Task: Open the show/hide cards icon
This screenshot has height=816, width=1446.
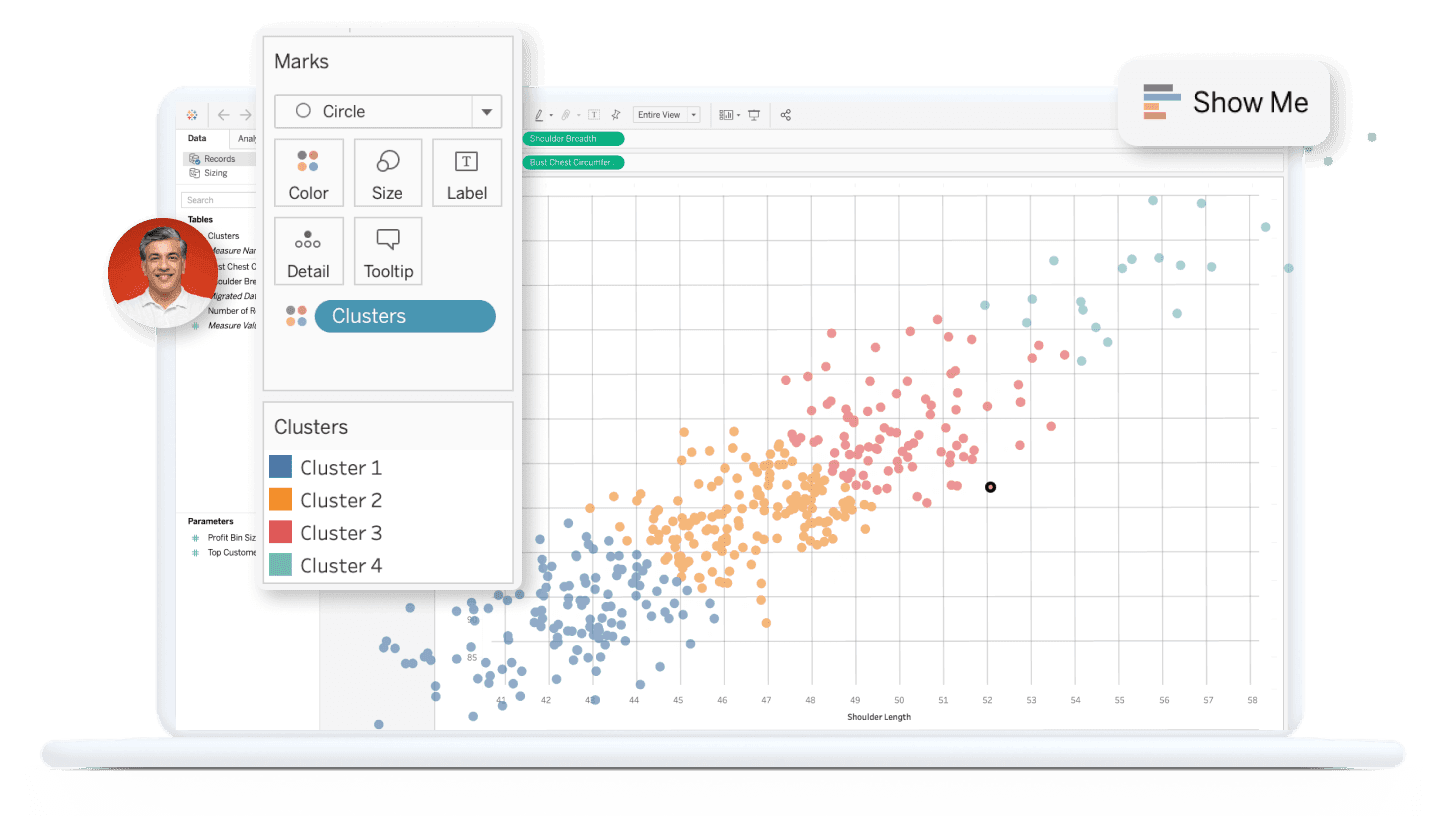Action: click(726, 115)
